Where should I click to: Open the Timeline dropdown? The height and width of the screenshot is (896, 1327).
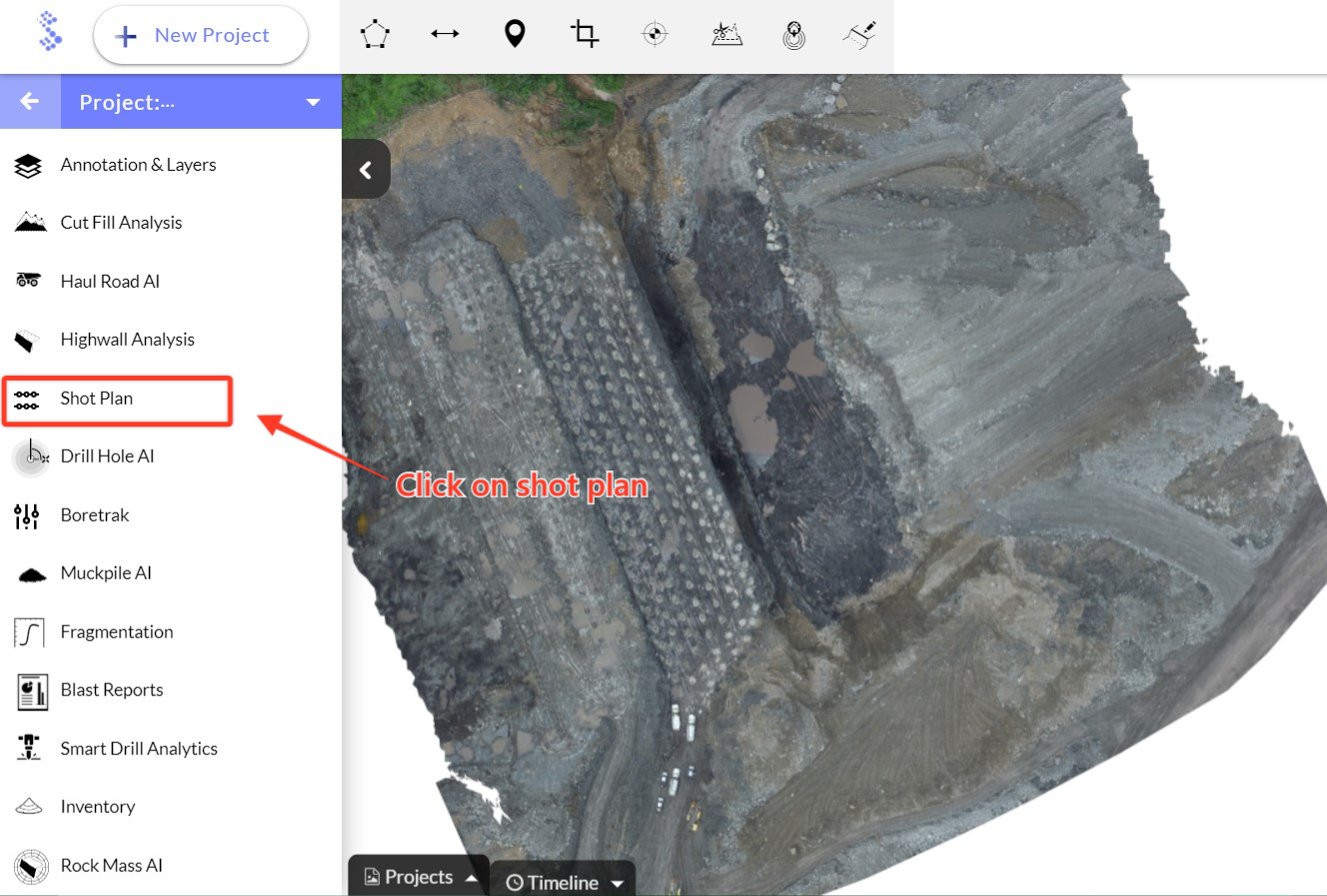[564, 882]
